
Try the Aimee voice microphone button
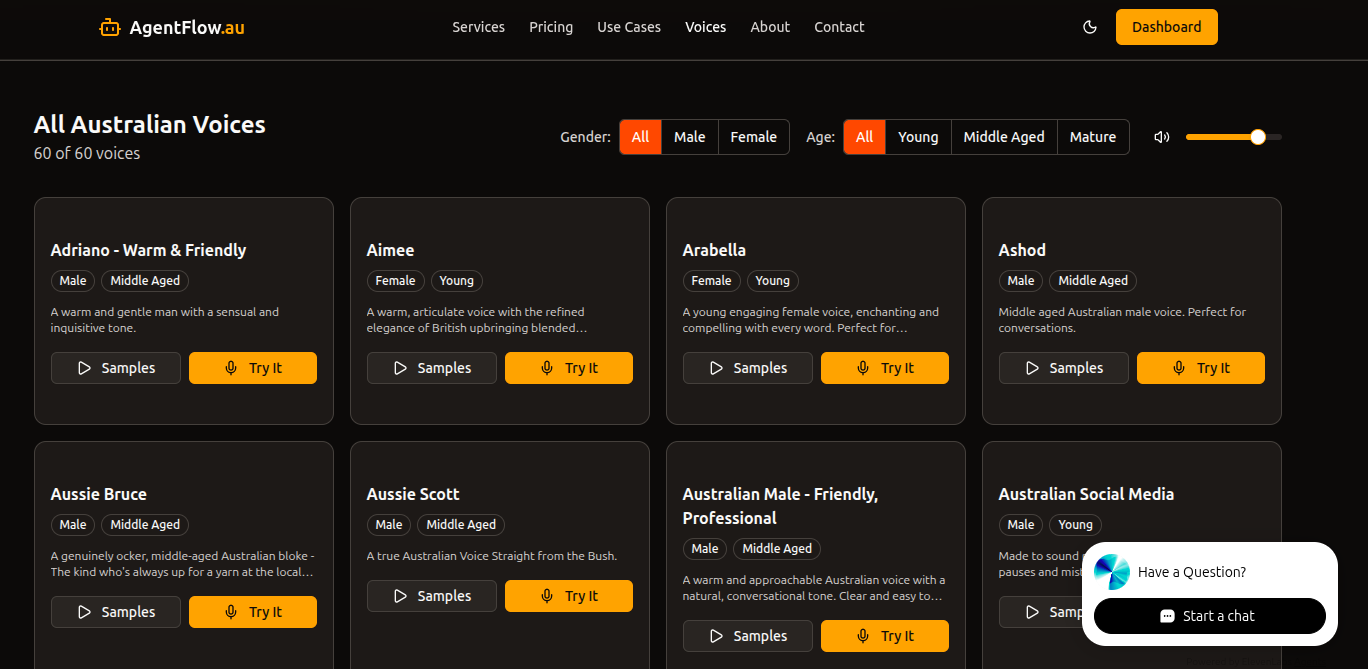click(x=568, y=368)
